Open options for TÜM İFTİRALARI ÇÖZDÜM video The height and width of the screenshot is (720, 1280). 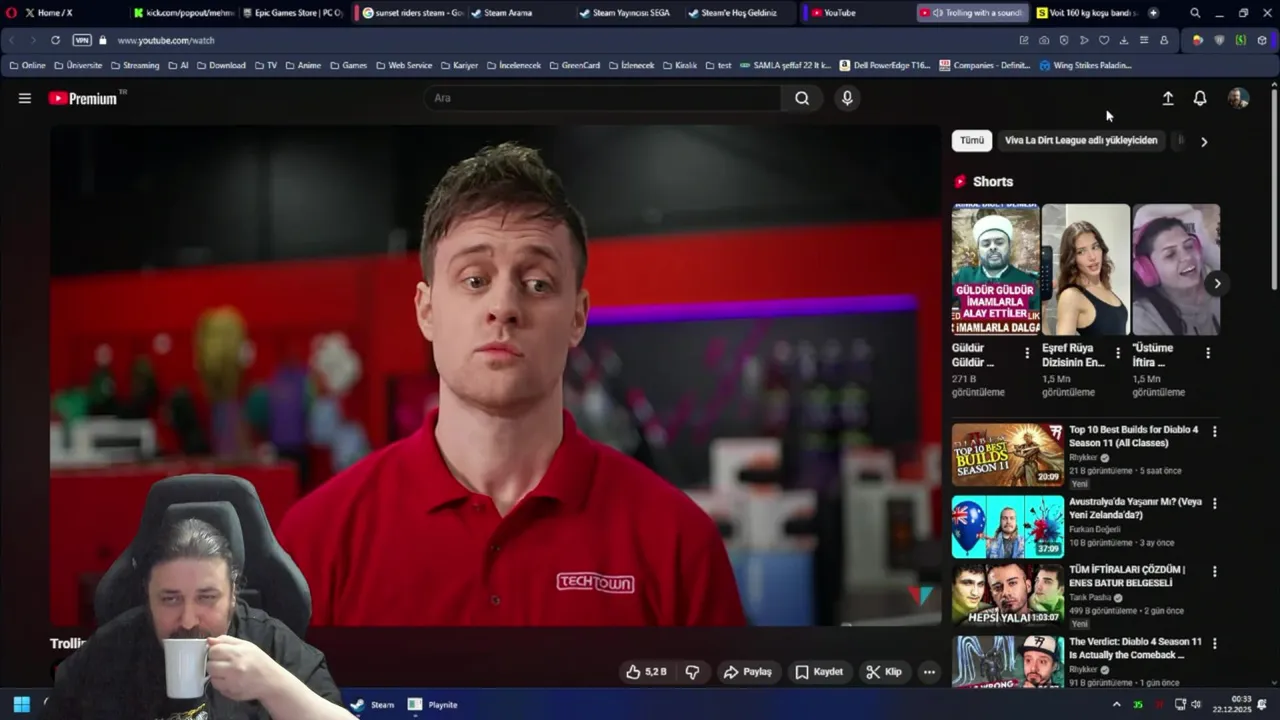pyautogui.click(x=1215, y=572)
